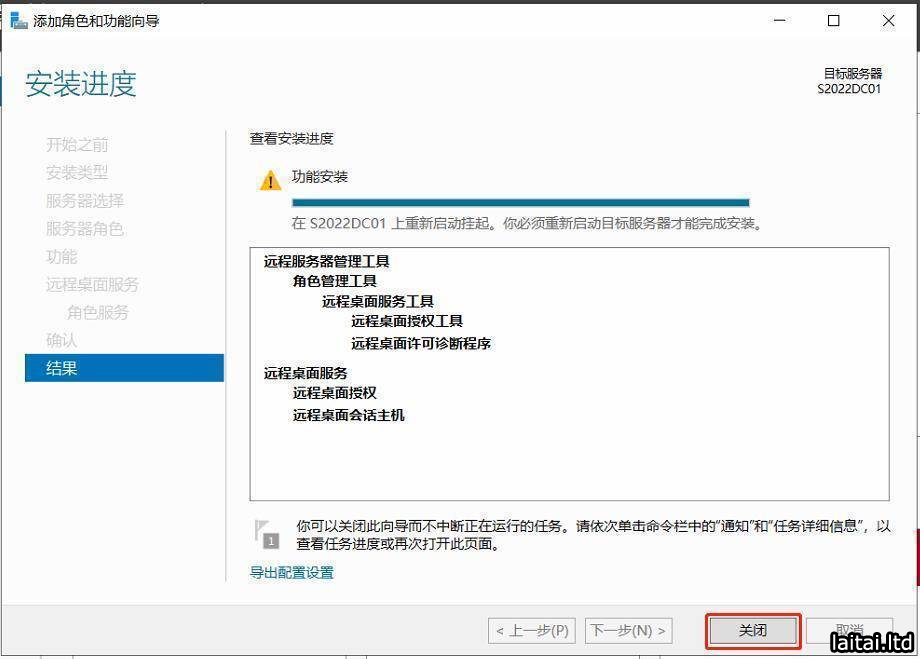The height and width of the screenshot is (659, 920).
Task: Select the 开始之前 step in sidebar
Action: point(77,145)
